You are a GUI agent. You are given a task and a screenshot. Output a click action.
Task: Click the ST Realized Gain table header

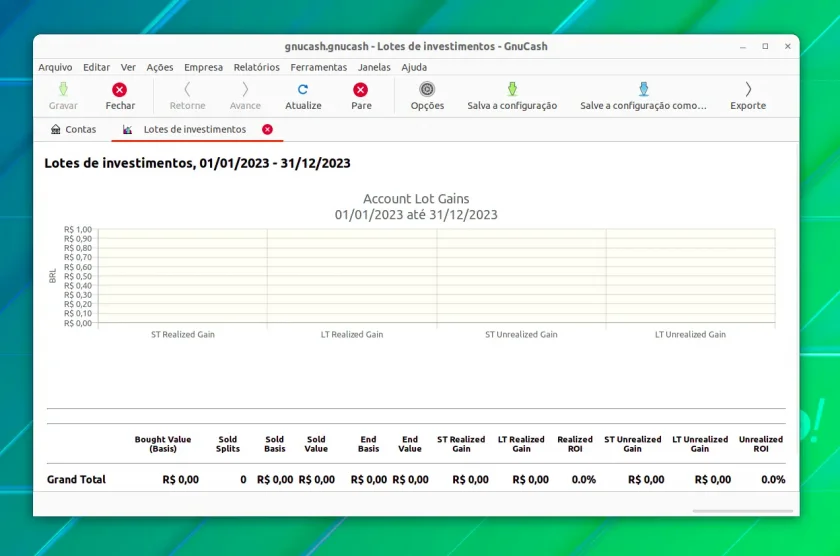tap(461, 444)
